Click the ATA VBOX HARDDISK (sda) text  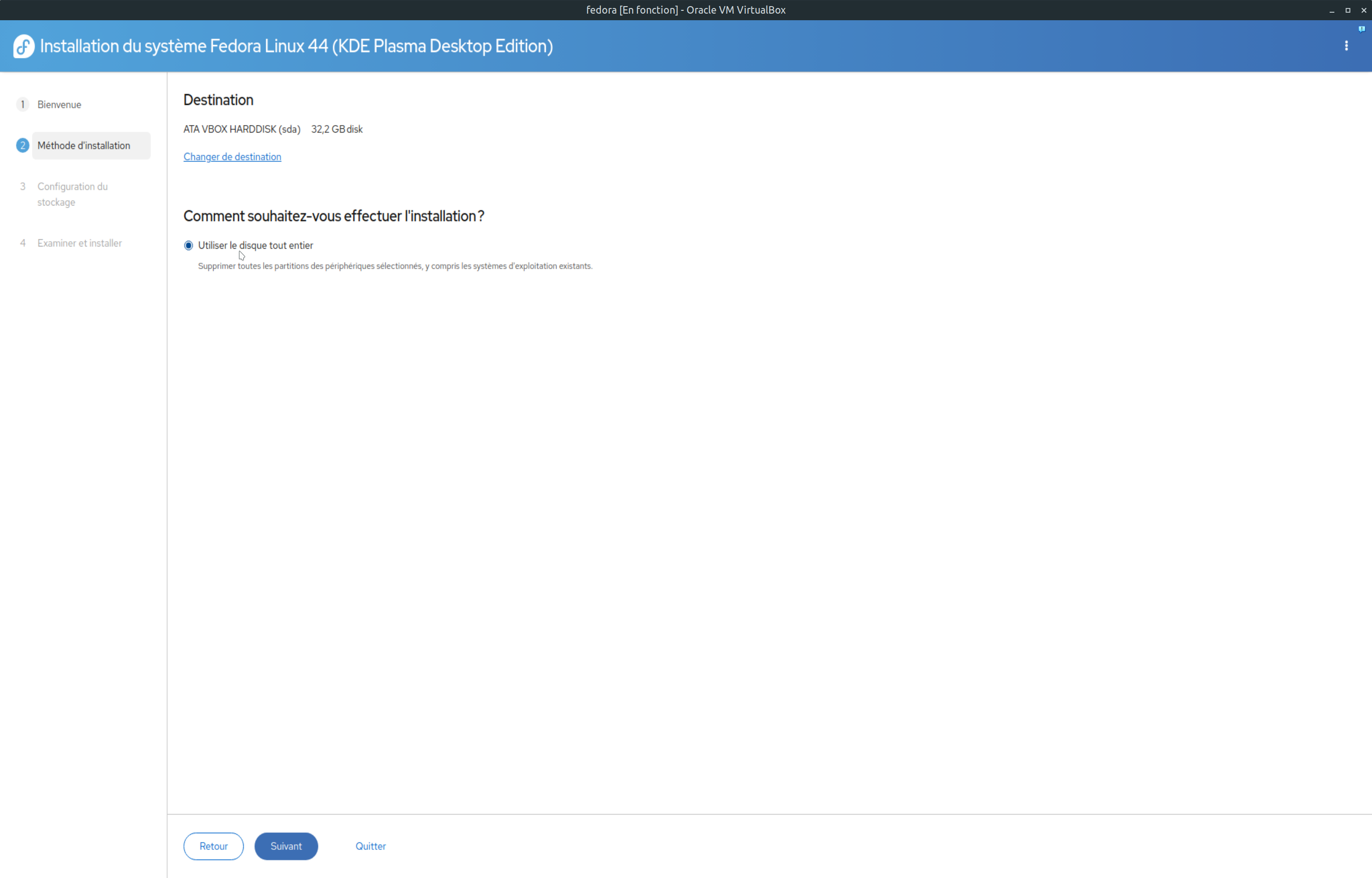(x=242, y=129)
